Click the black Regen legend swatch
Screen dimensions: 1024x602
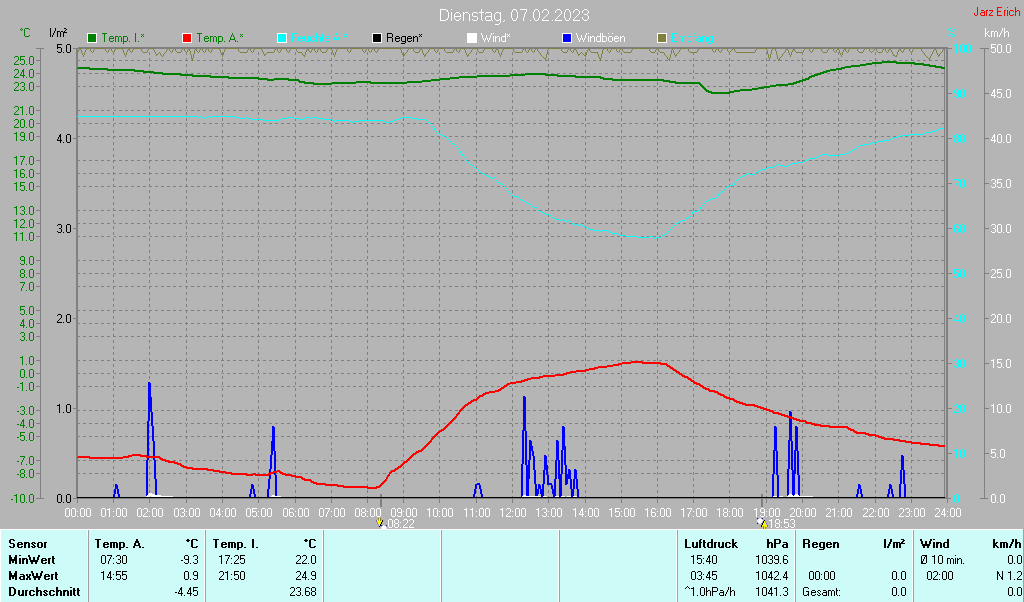tap(377, 38)
